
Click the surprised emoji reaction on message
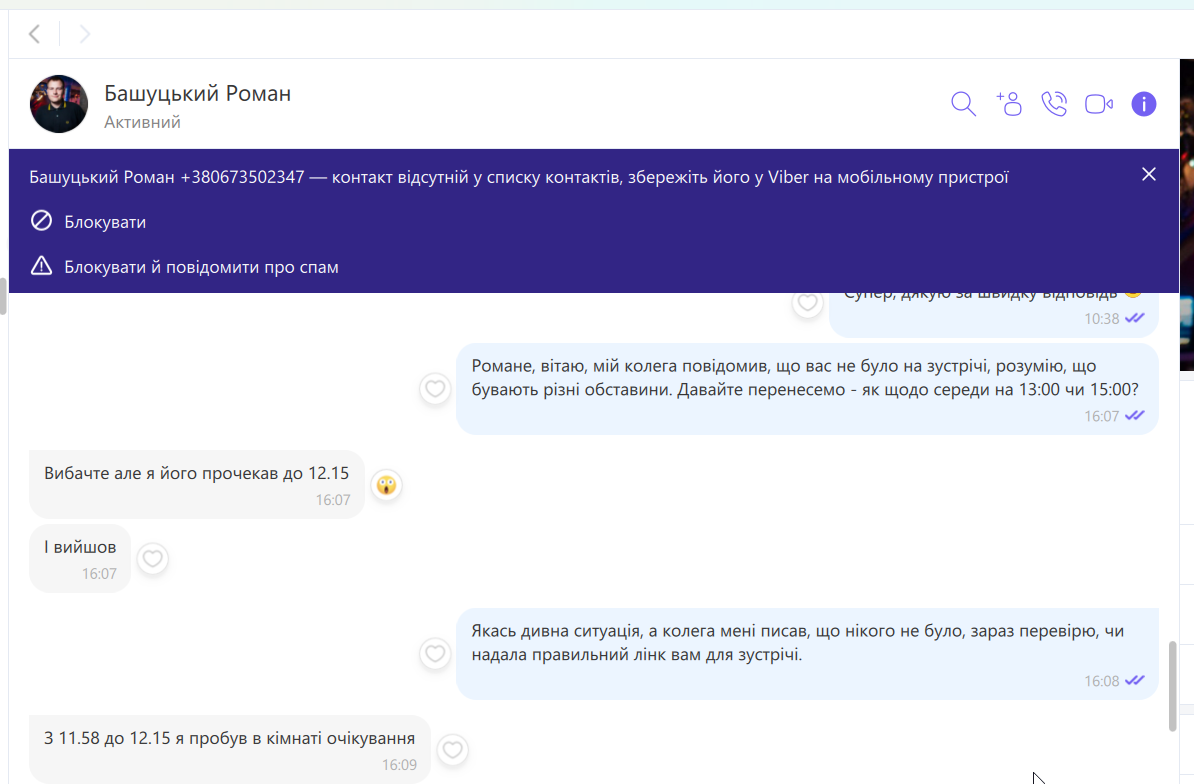[386, 485]
